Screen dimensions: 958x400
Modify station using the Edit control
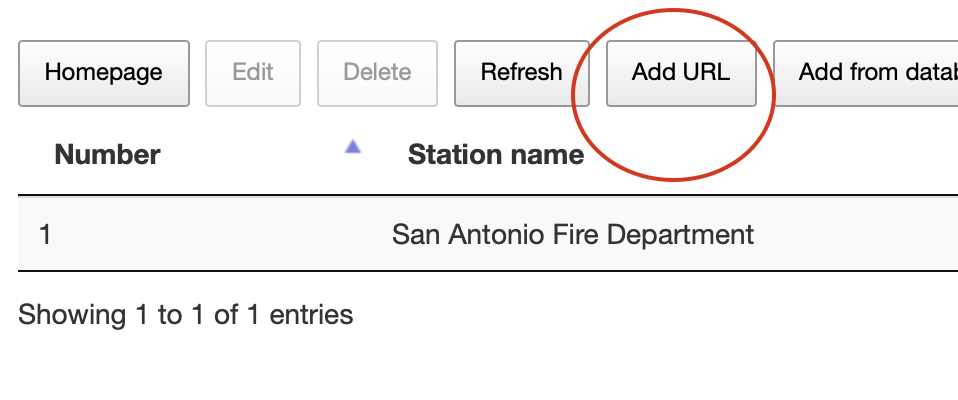click(253, 73)
